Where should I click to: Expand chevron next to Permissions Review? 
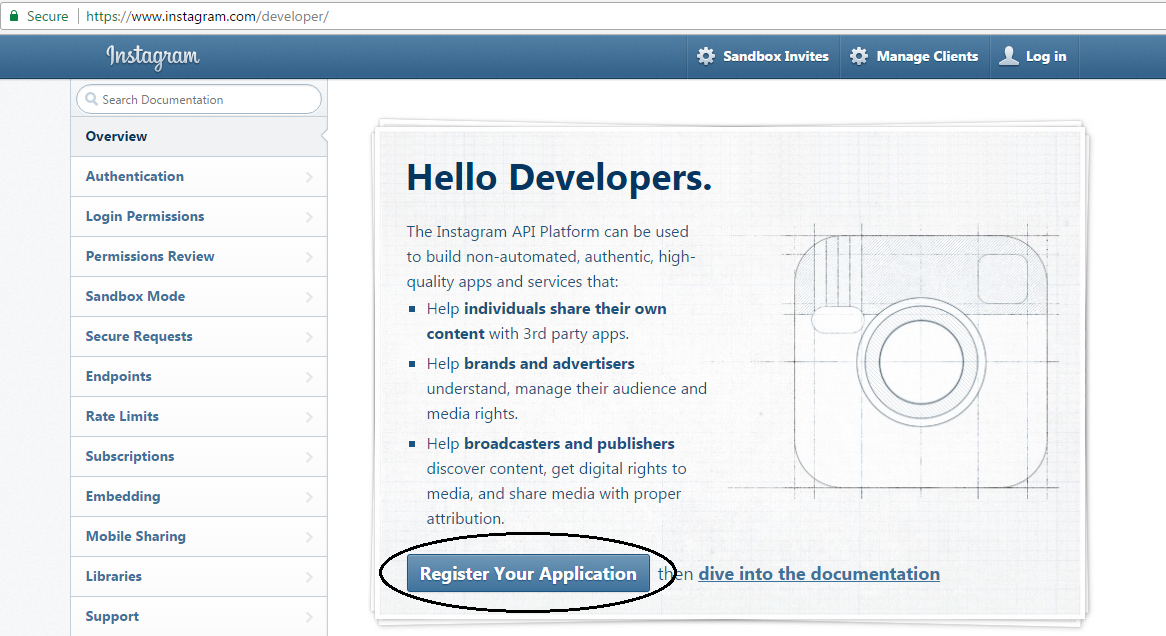[309, 257]
